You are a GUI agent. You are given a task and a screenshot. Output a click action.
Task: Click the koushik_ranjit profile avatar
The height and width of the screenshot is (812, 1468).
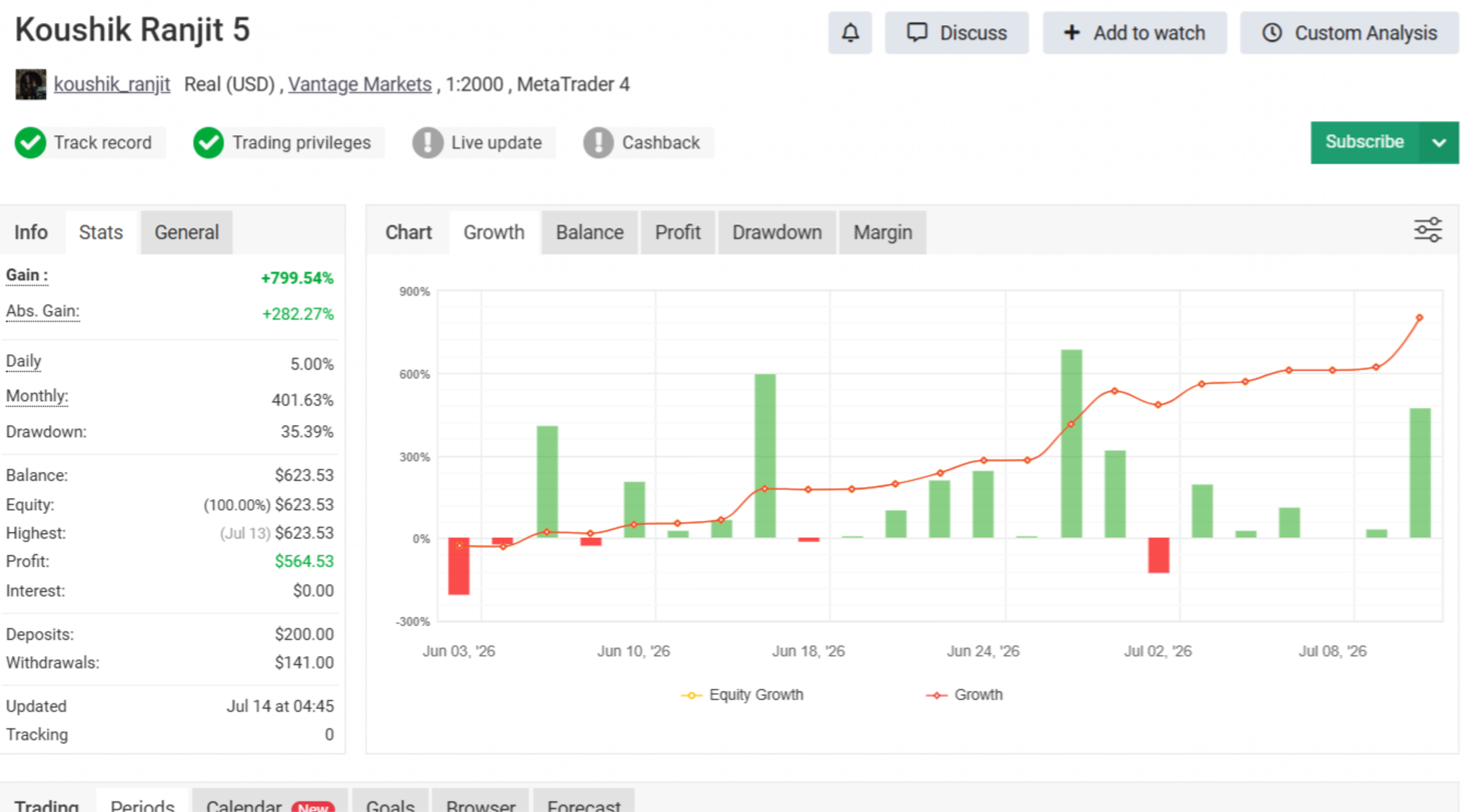point(30,84)
